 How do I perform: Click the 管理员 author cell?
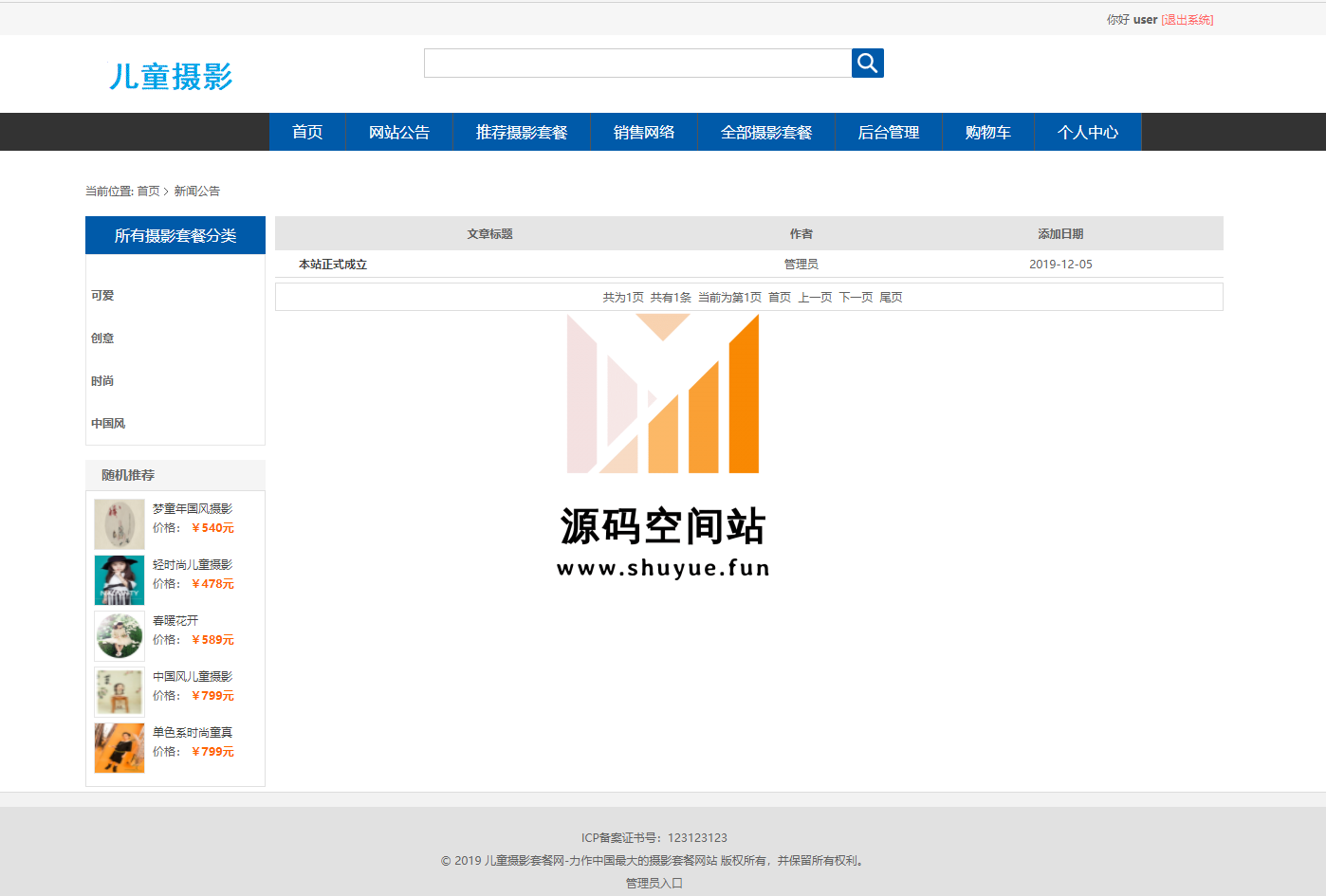click(x=801, y=265)
